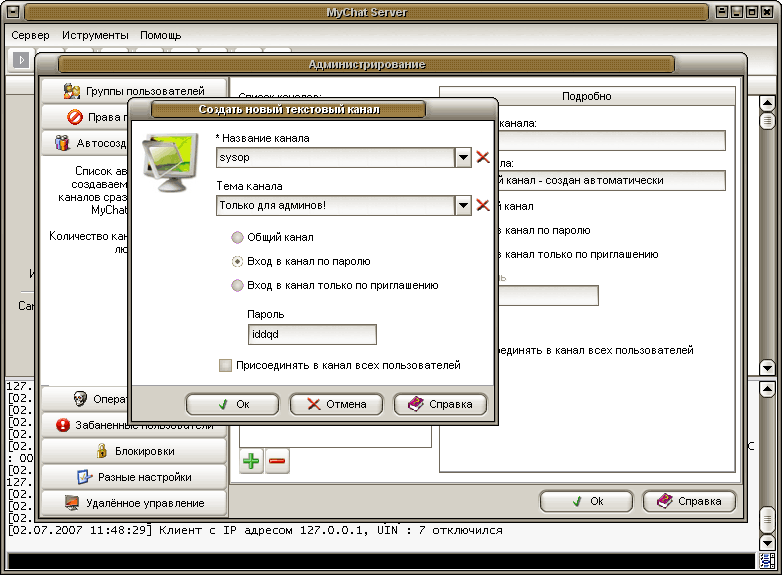Click the red prohibited Права icon
Screen dimensions: 782x575
pyautogui.click(x=75, y=117)
